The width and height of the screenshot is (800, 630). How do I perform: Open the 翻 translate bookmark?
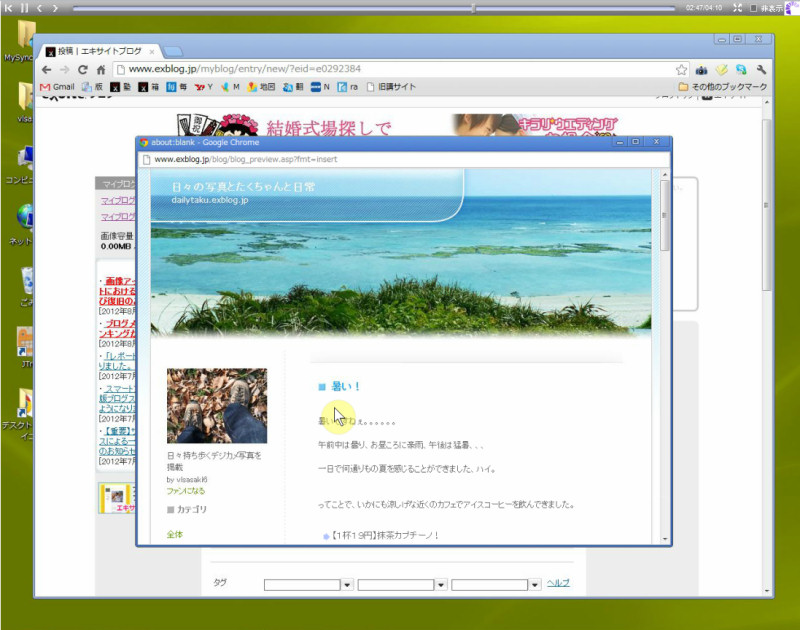pos(293,87)
